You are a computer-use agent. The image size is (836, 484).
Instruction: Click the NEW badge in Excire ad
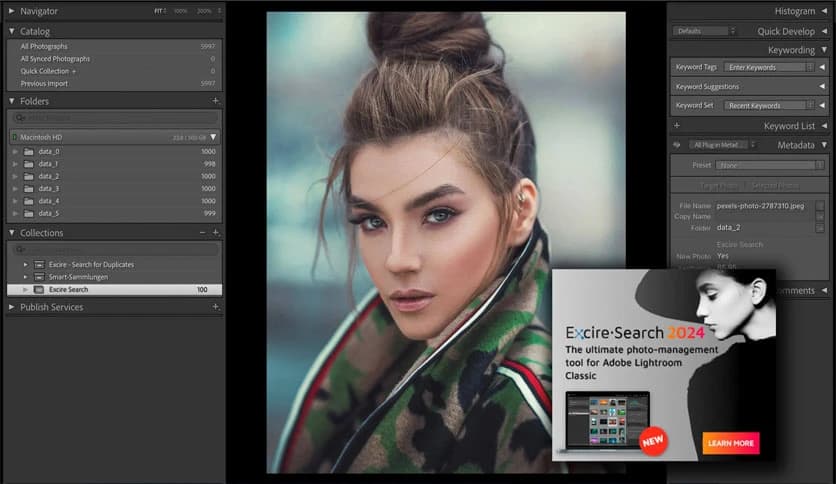[x=653, y=441]
